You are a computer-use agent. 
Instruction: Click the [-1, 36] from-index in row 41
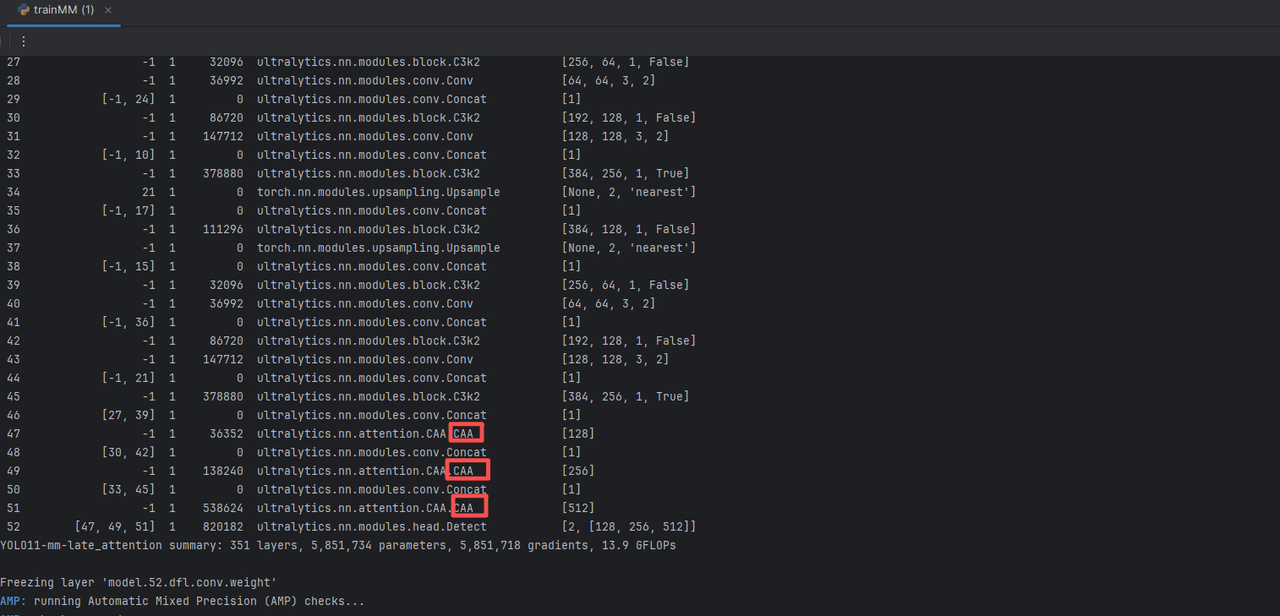128,322
